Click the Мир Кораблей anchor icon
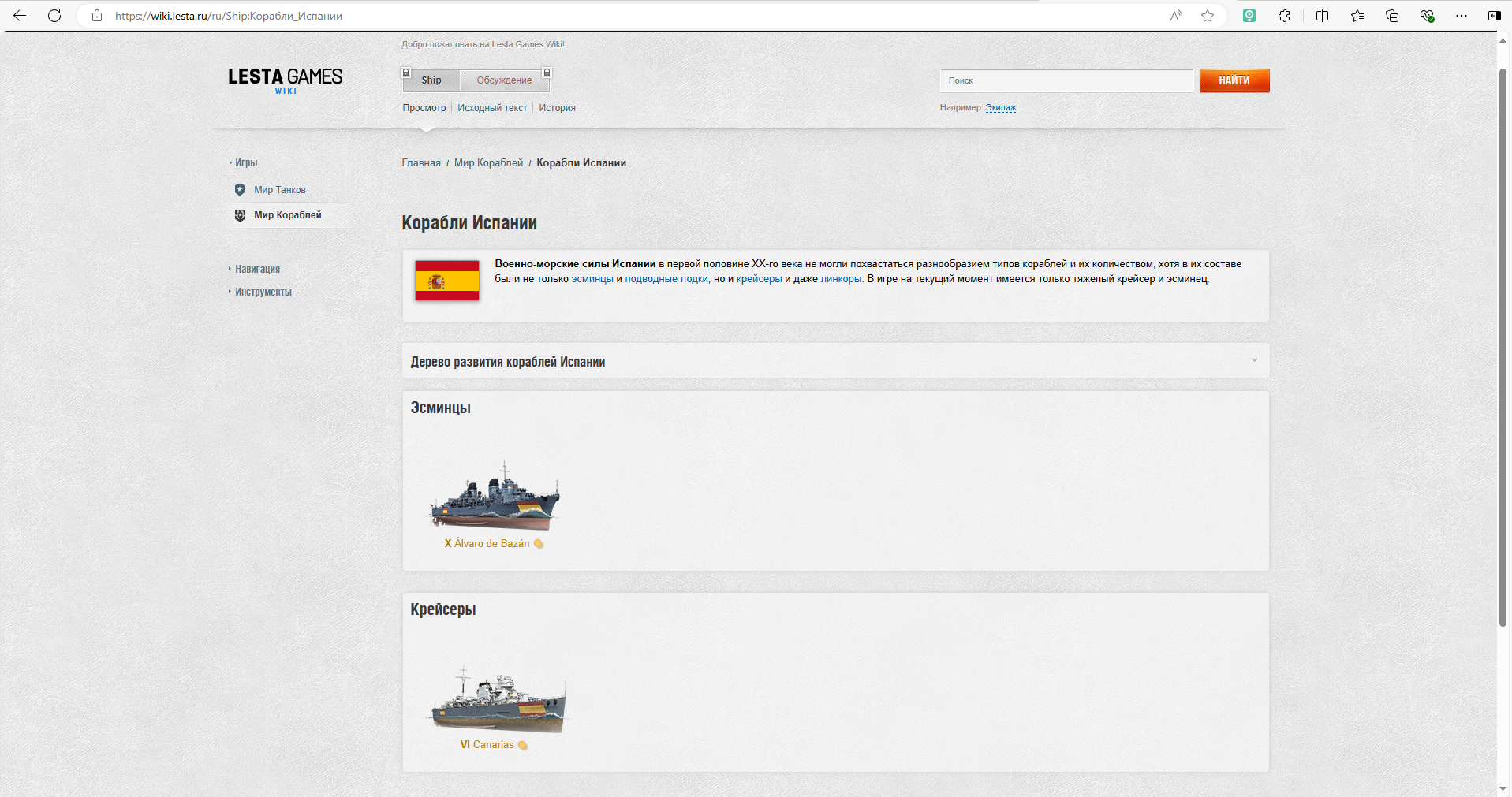 (240, 215)
